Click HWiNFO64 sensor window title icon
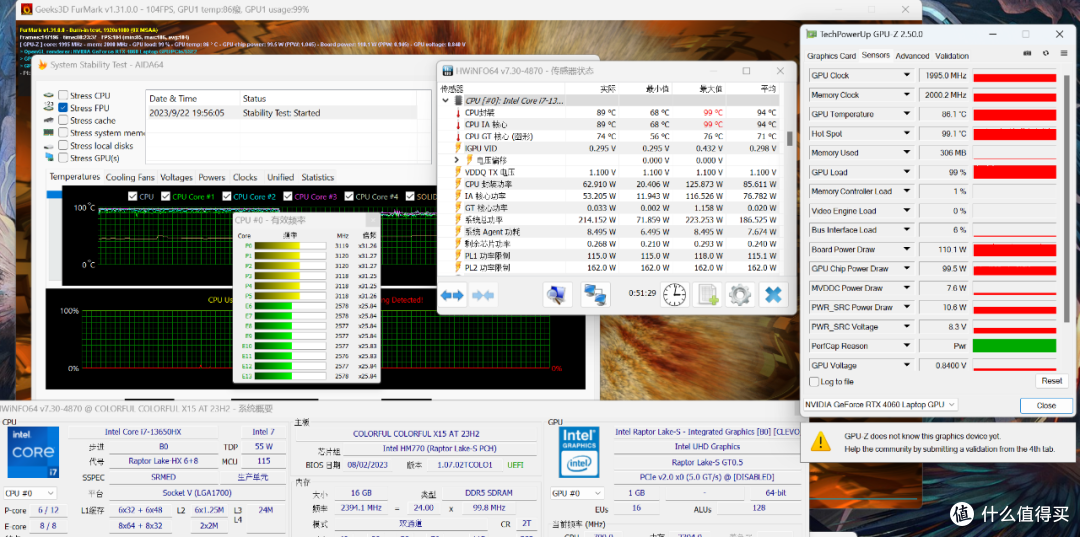 pos(447,71)
